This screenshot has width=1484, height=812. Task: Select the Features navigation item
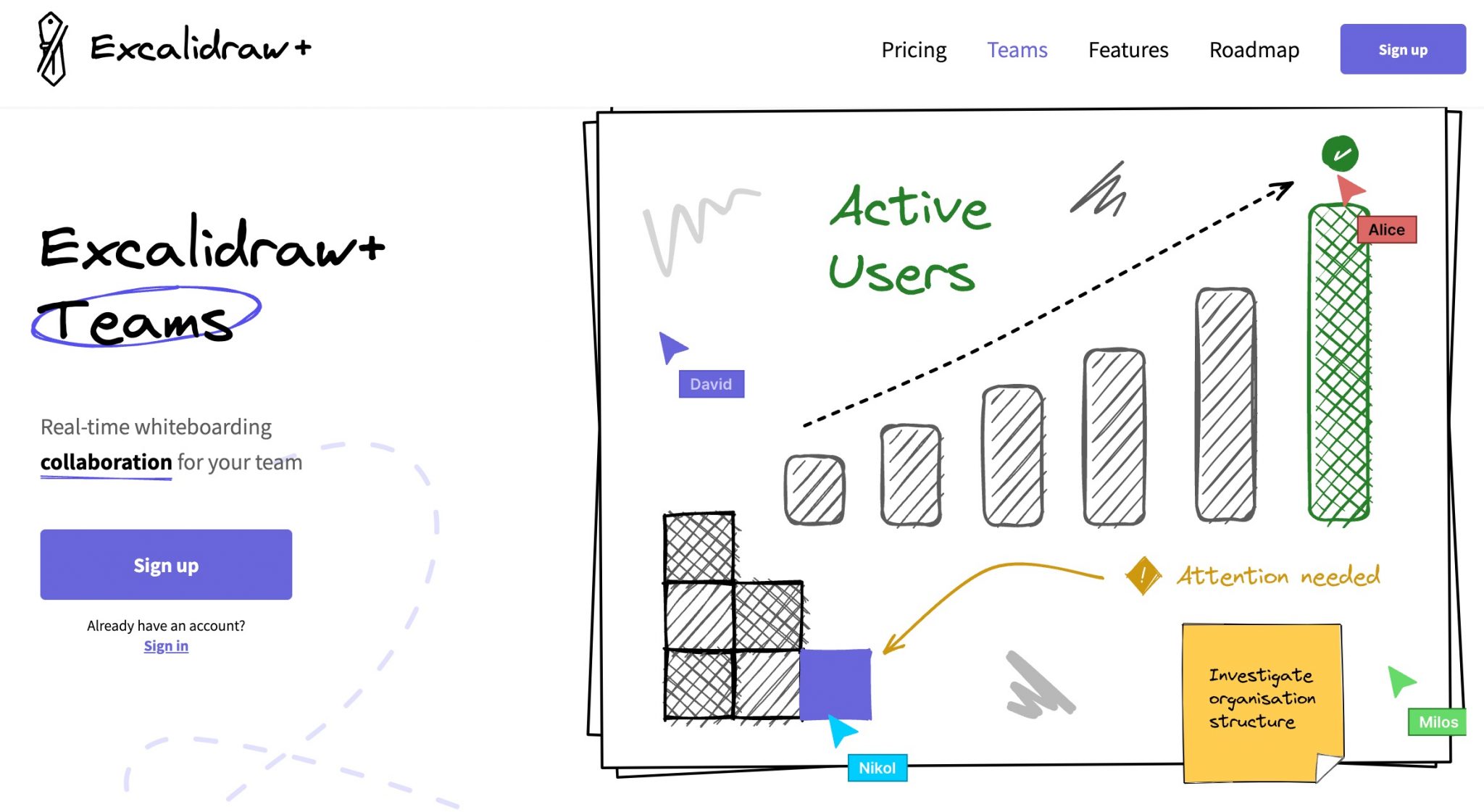pos(1128,49)
